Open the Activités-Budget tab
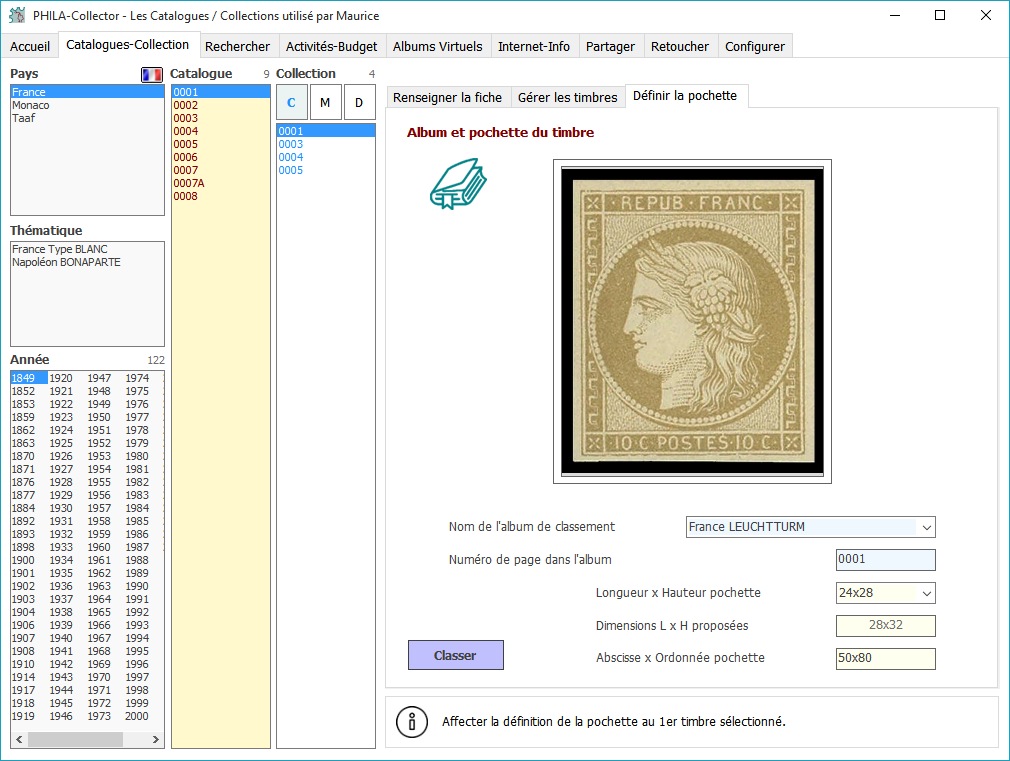 (x=331, y=46)
